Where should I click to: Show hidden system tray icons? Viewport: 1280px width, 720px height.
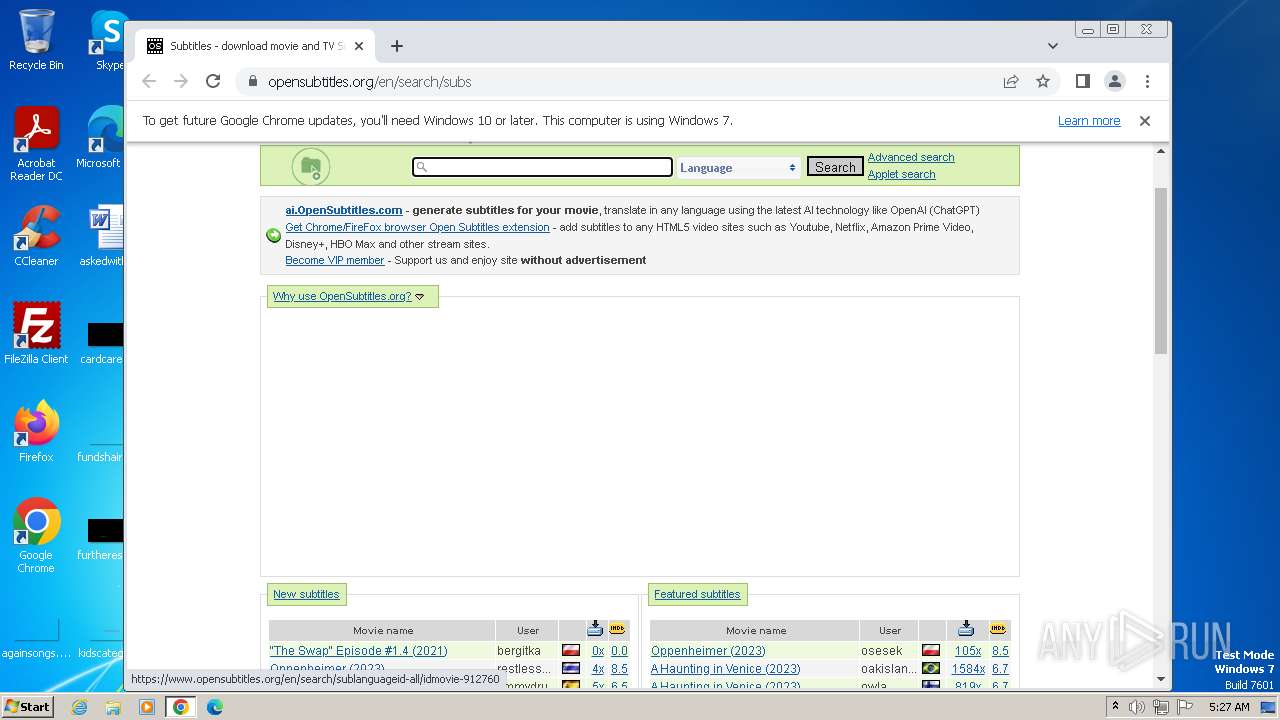point(1115,707)
